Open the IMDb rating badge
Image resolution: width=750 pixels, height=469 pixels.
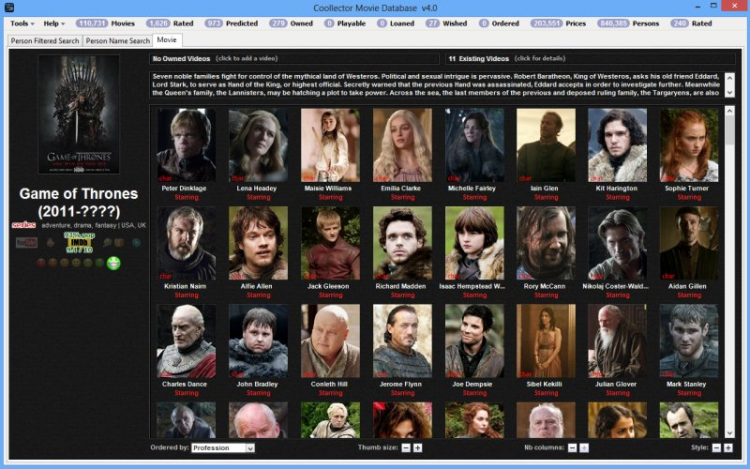point(79,243)
